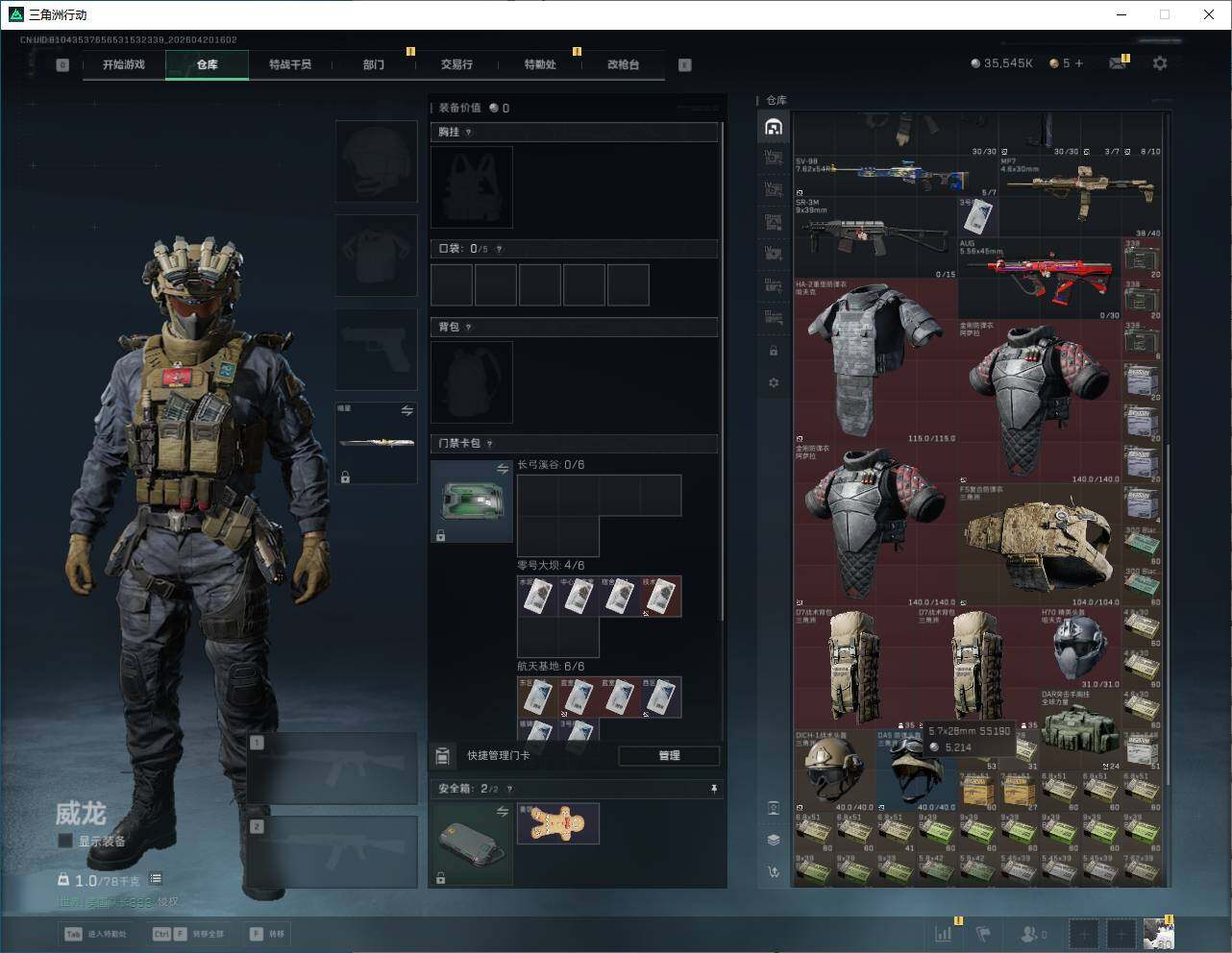
Task: Click the gingerbread man item in the safe box
Action: pos(558,823)
